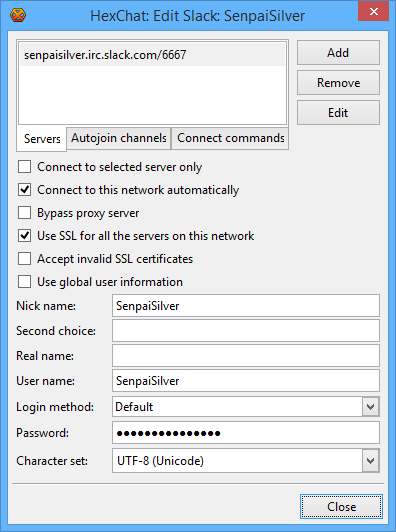Add a new server
The width and height of the screenshot is (396, 532).
tap(338, 53)
